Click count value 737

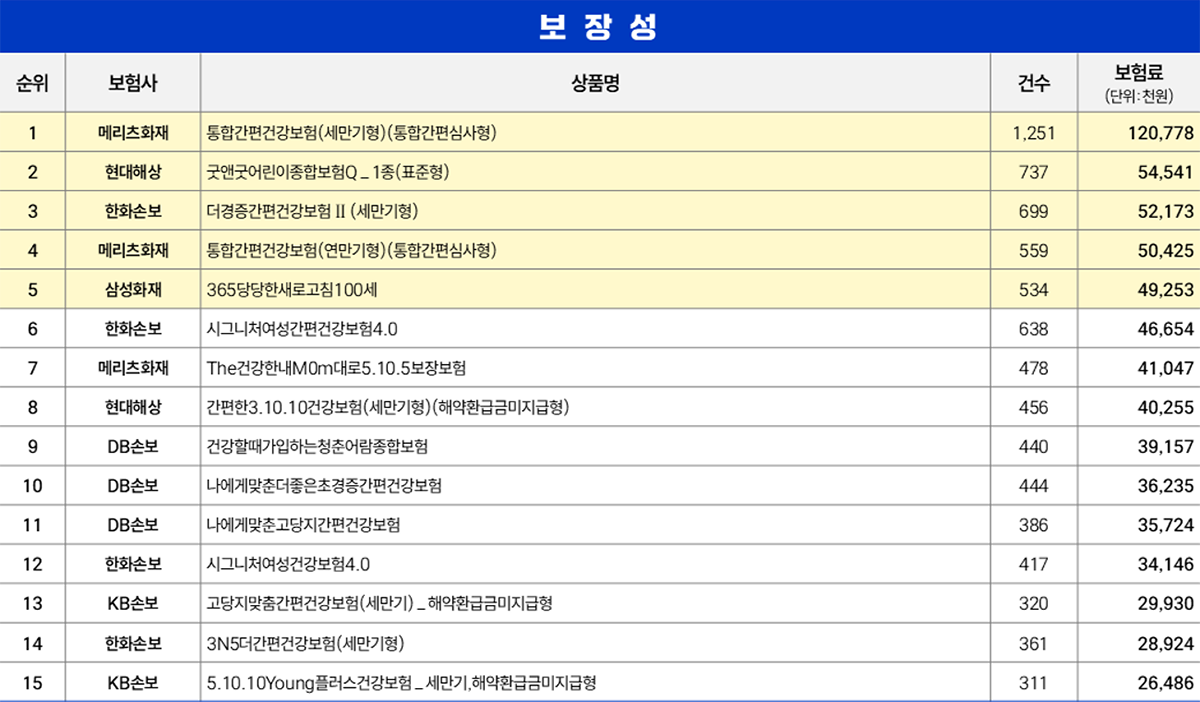coord(1033,172)
